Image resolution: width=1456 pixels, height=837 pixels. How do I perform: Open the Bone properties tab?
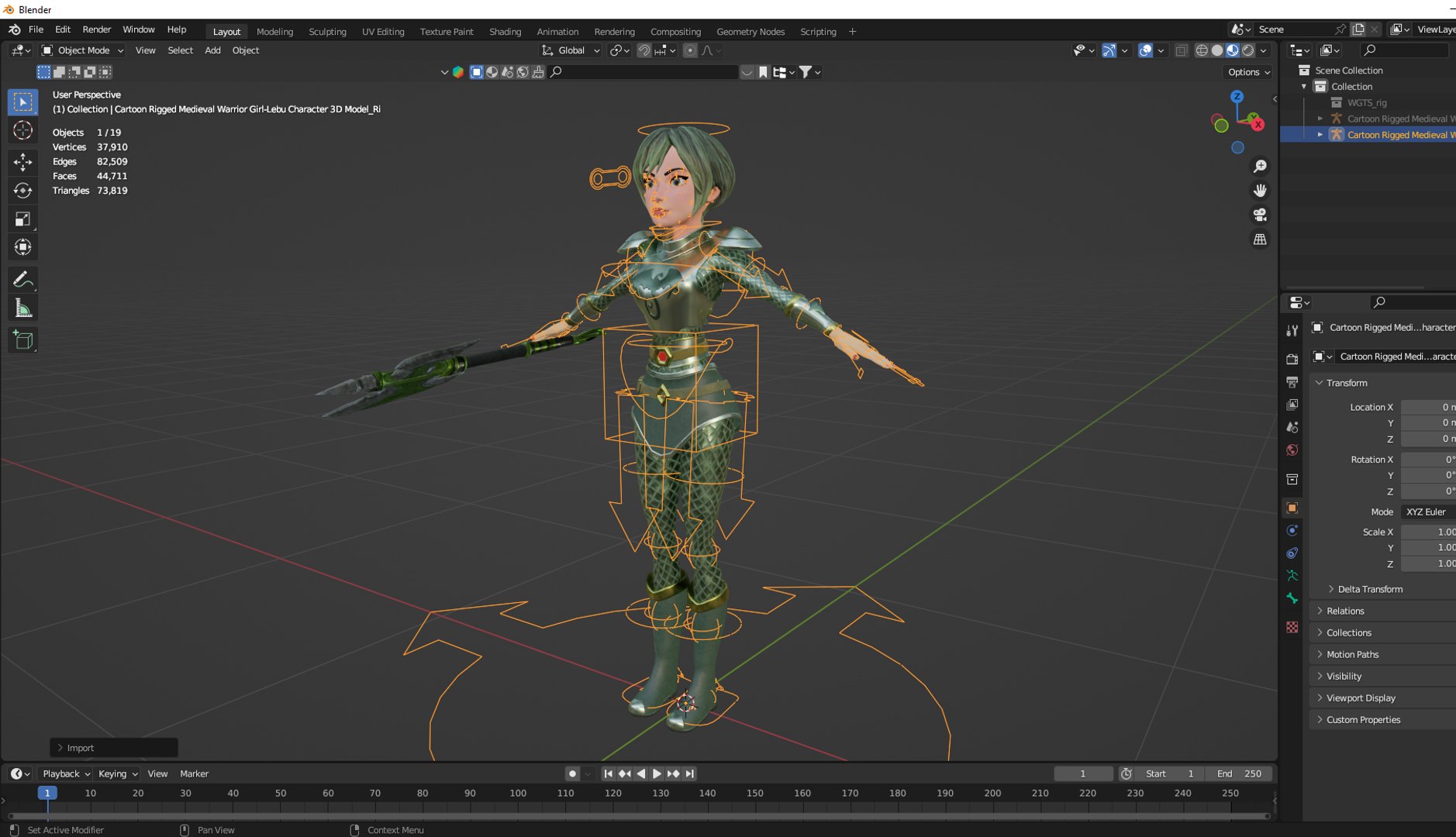[x=1292, y=598]
